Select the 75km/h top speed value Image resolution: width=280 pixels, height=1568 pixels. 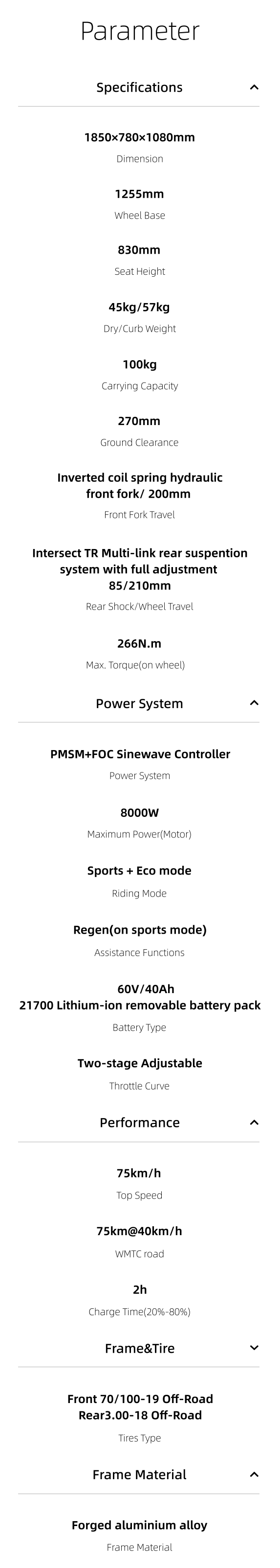(x=139, y=1173)
